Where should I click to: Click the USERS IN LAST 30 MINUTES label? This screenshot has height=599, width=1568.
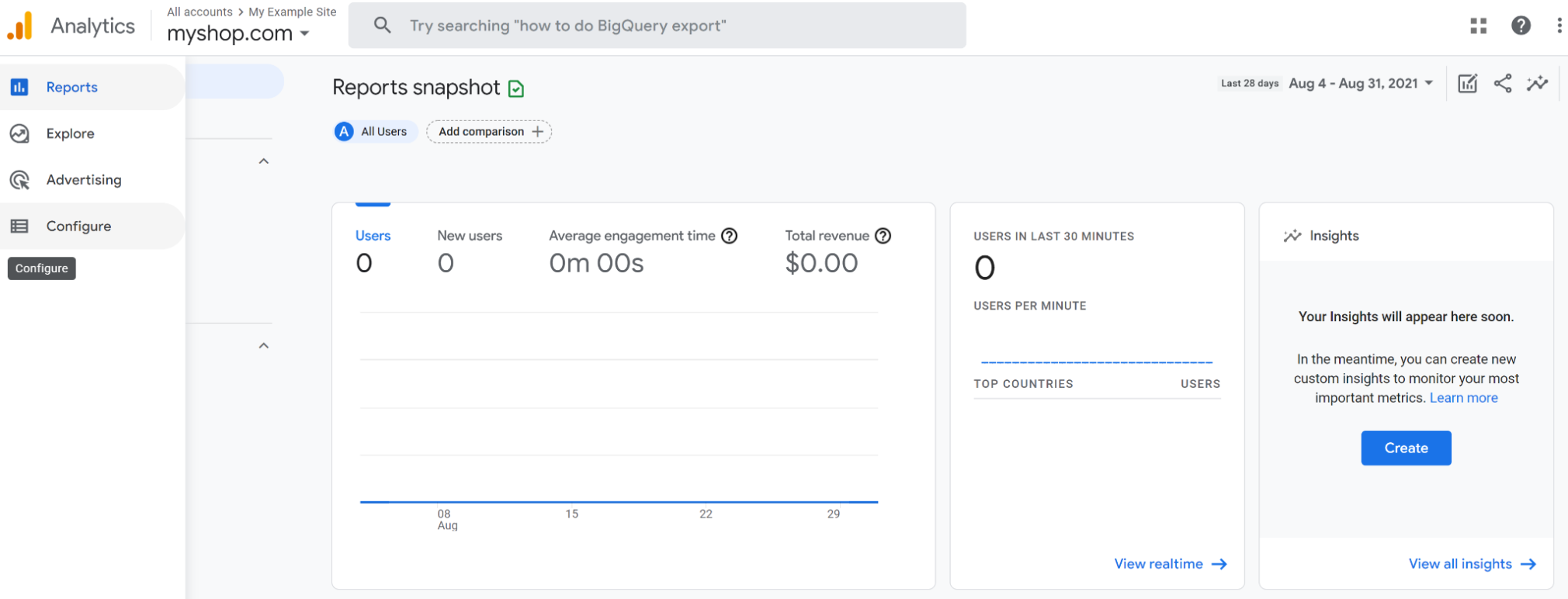pos(1053,237)
